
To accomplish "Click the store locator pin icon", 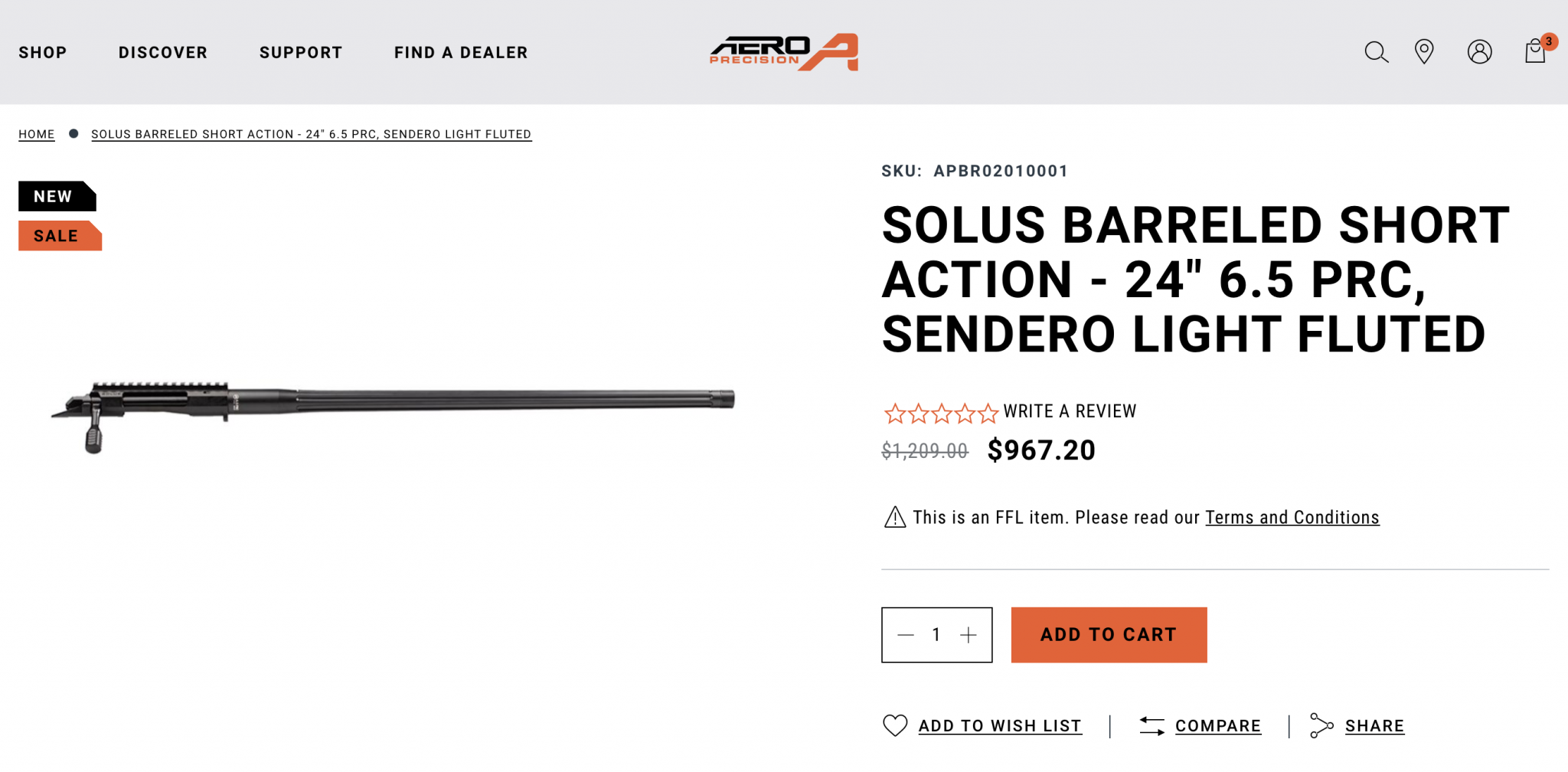I will [1424, 52].
